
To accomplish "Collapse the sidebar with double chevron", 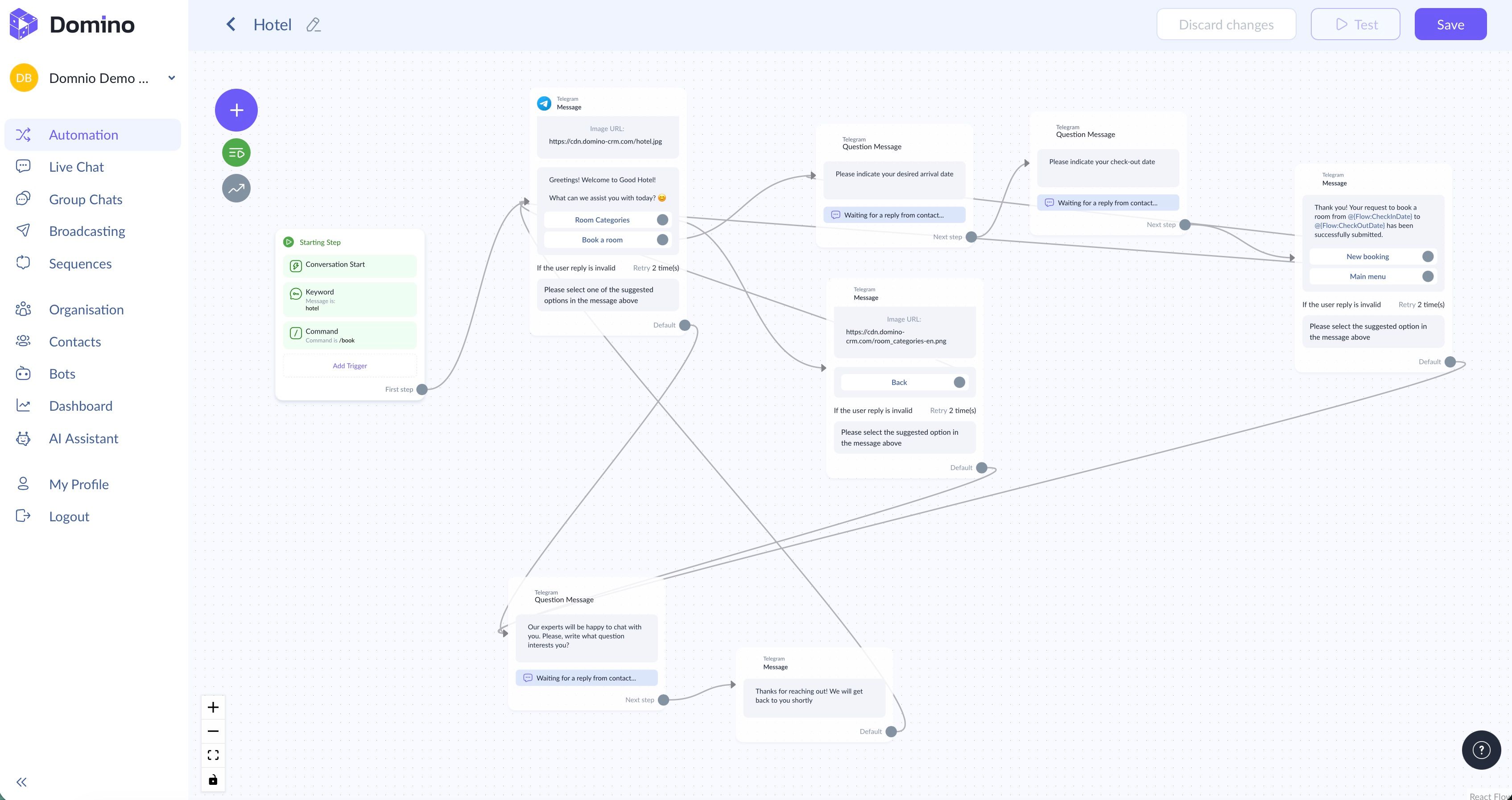I will [22, 782].
